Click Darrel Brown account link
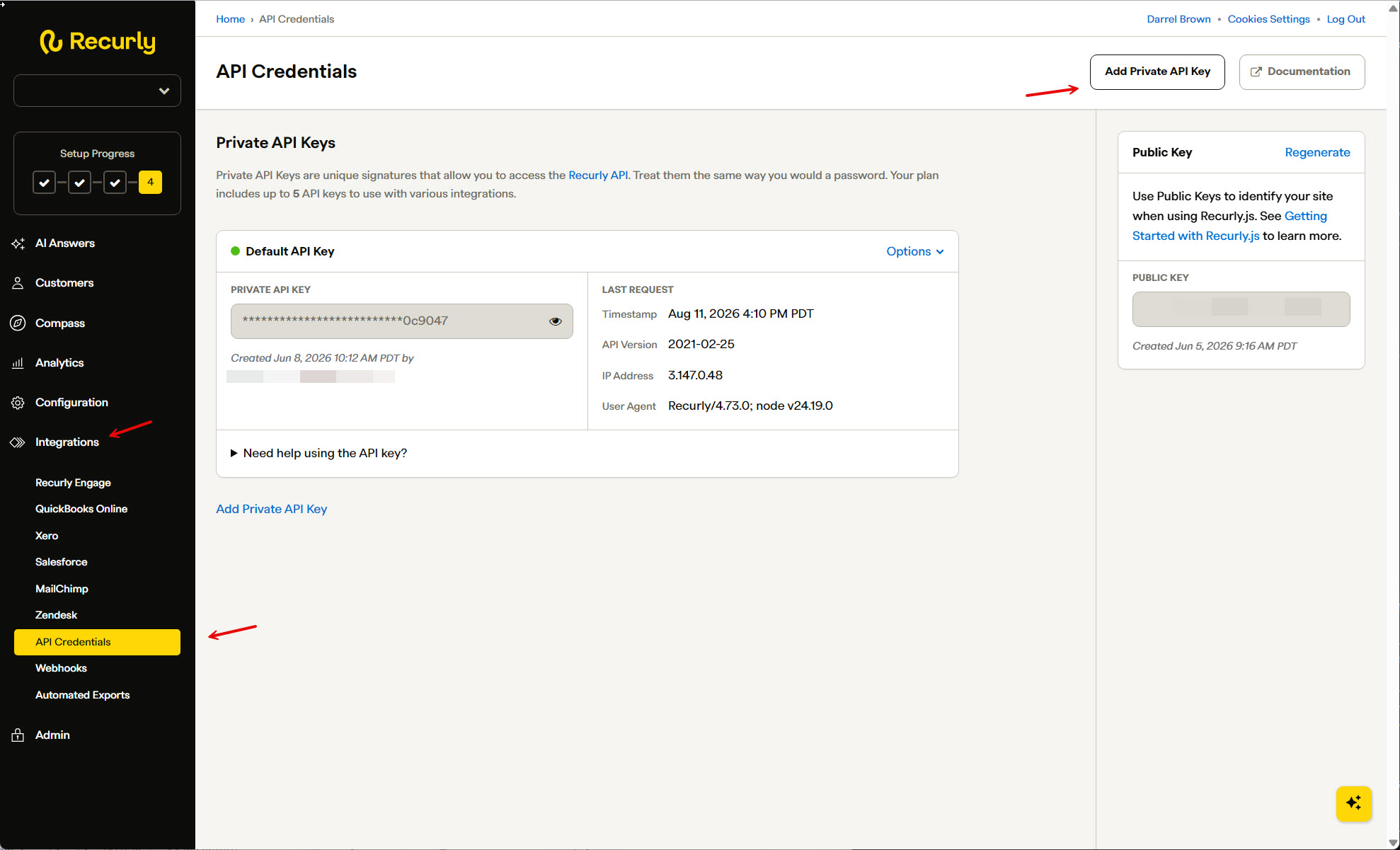Viewport: 1400px width, 850px height. click(x=1178, y=19)
